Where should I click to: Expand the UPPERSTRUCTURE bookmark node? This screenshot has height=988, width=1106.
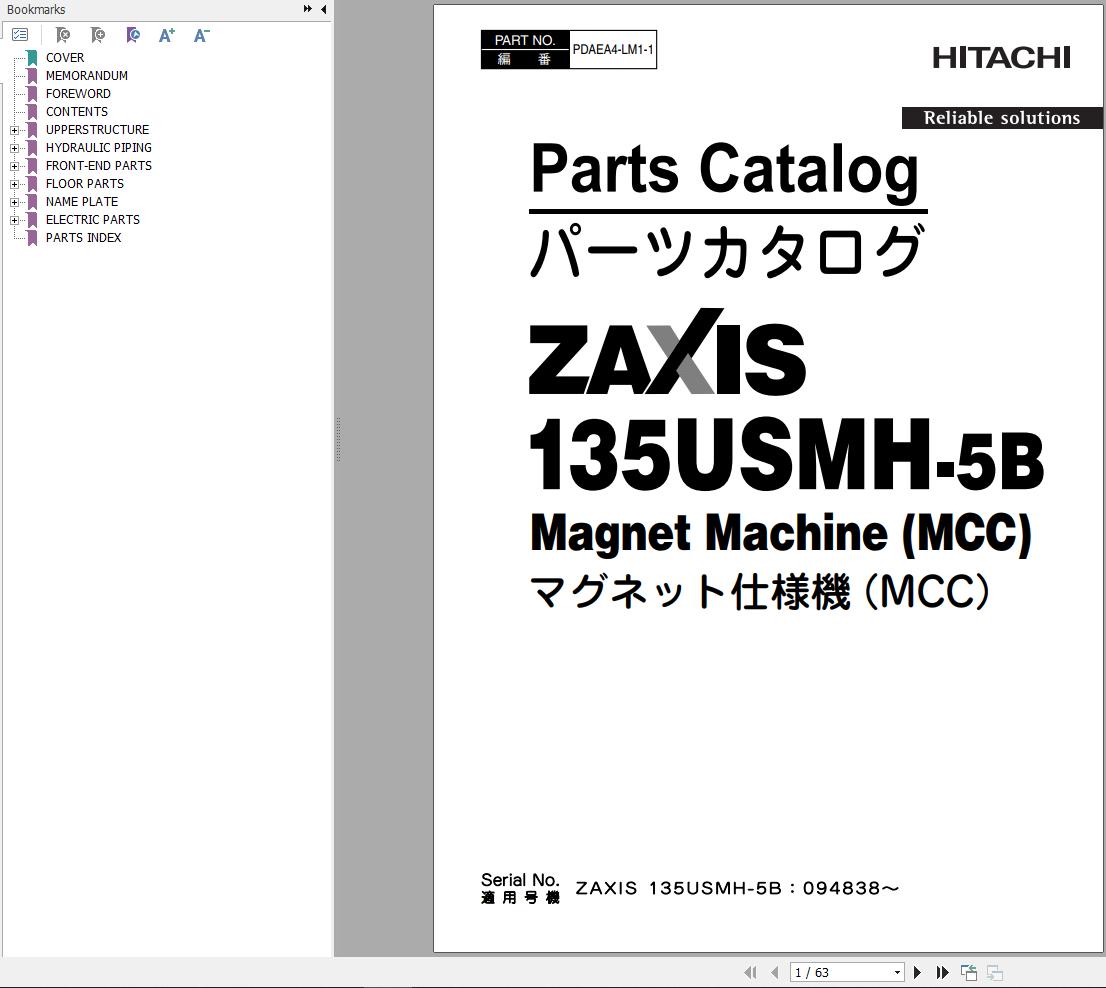point(15,130)
